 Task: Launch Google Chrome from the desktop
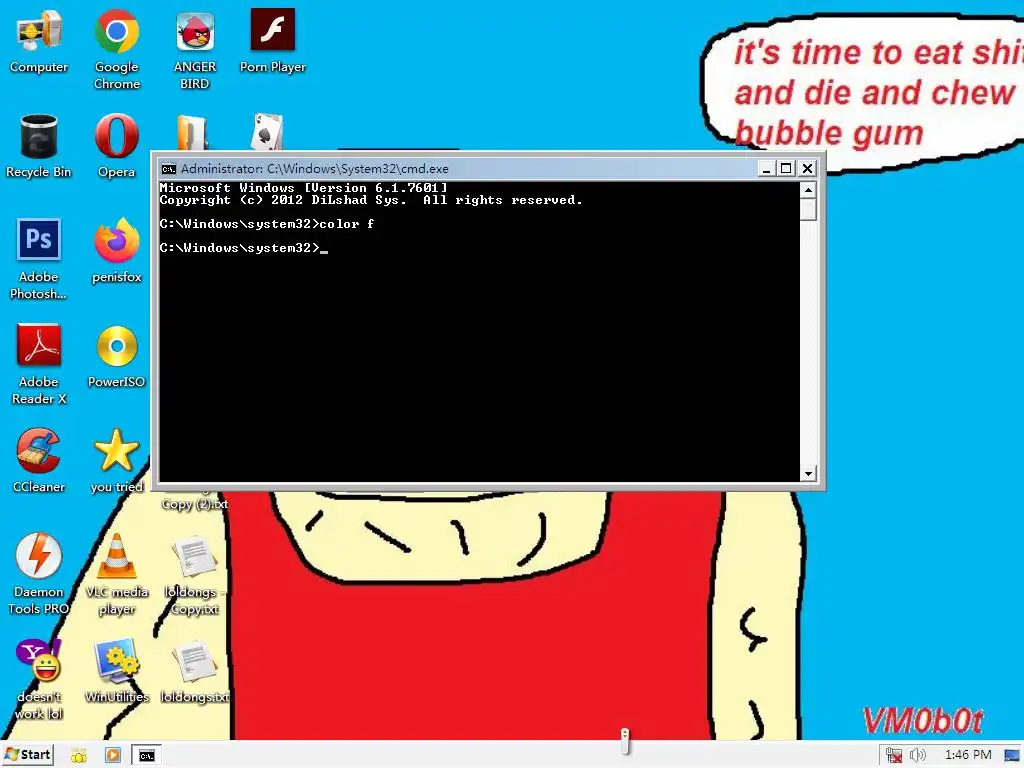pos(116,49)
